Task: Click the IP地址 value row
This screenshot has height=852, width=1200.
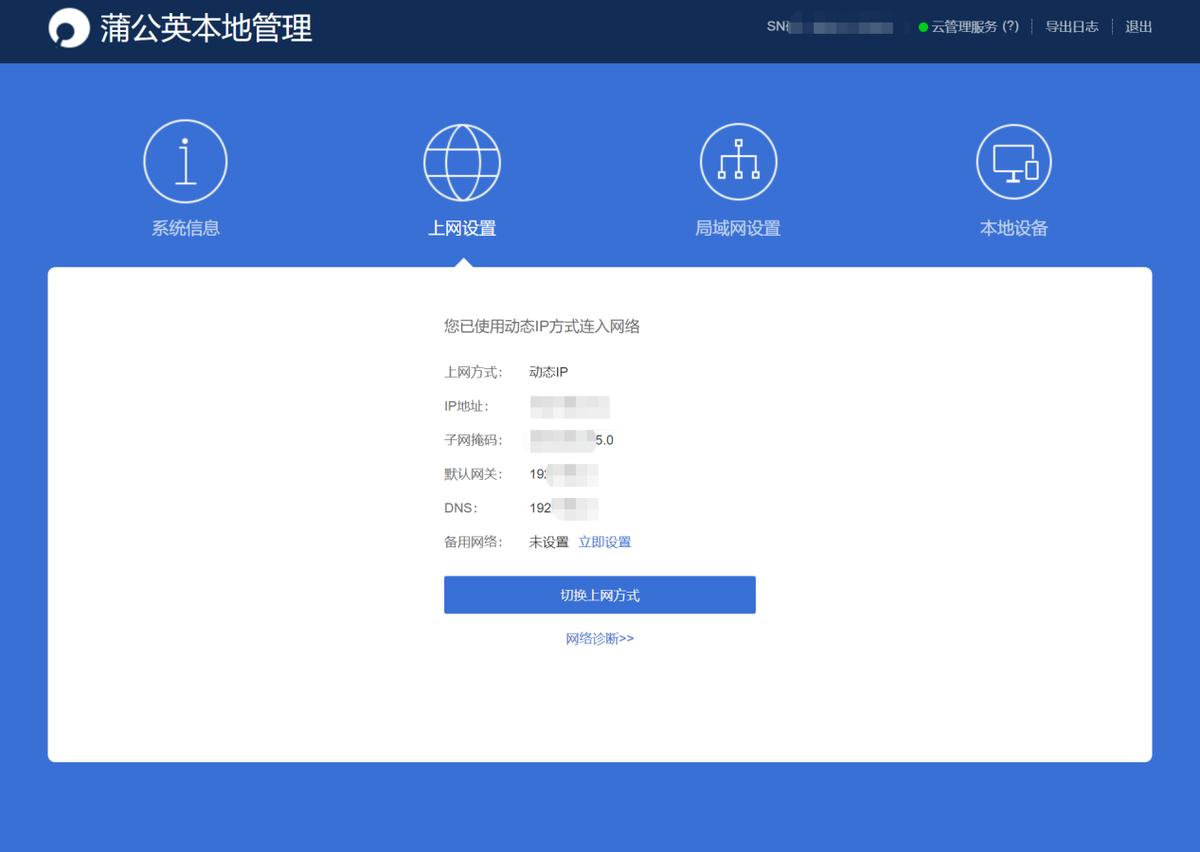Action: (x=569, y=406)
